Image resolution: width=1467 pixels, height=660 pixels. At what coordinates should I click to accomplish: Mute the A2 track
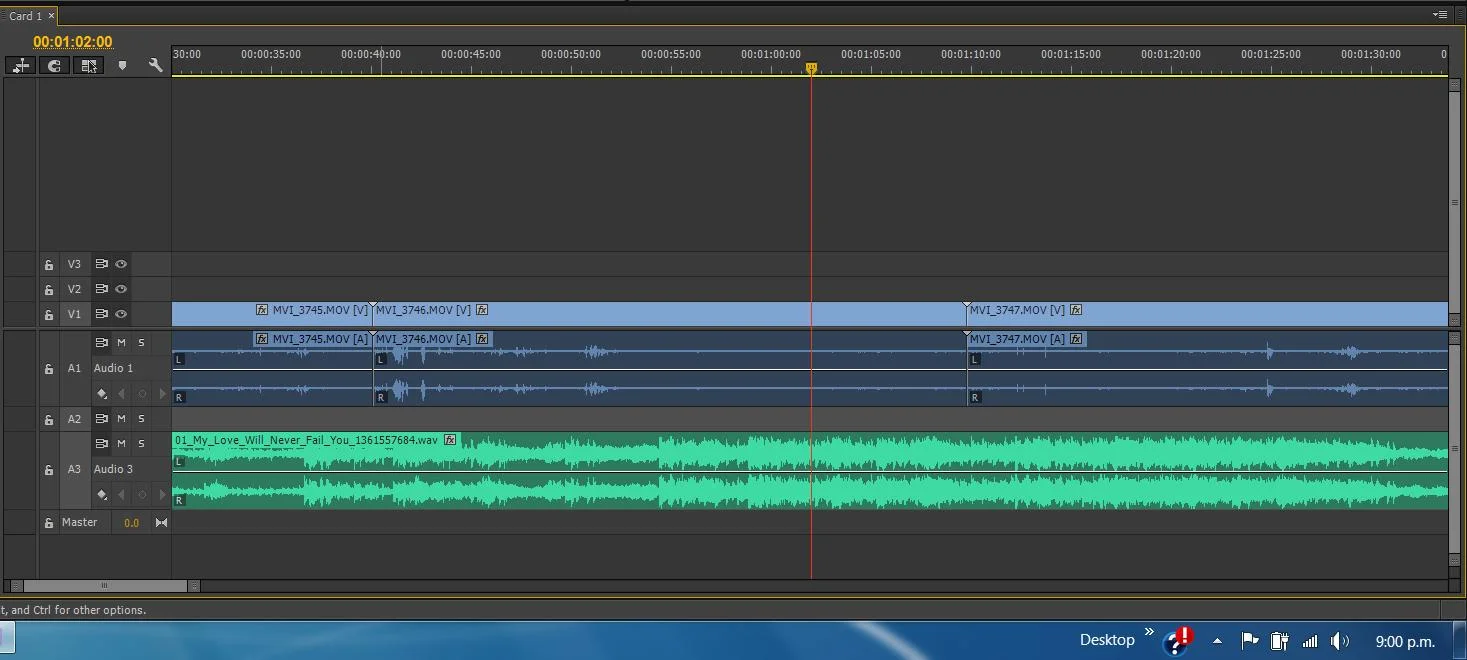click(x=121, y=418)
